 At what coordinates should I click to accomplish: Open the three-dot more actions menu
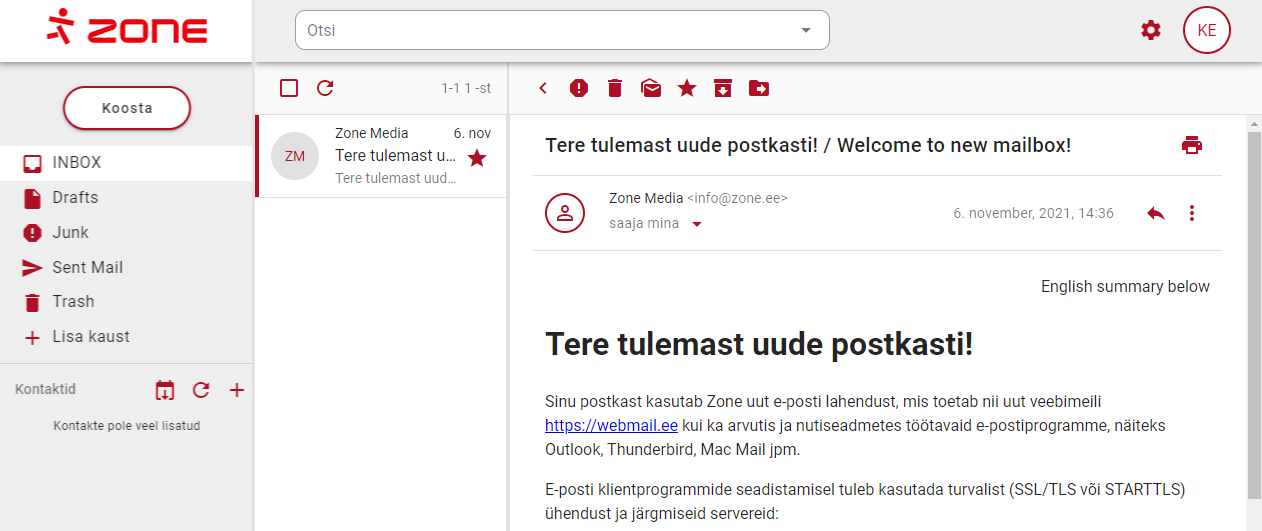1191,213
